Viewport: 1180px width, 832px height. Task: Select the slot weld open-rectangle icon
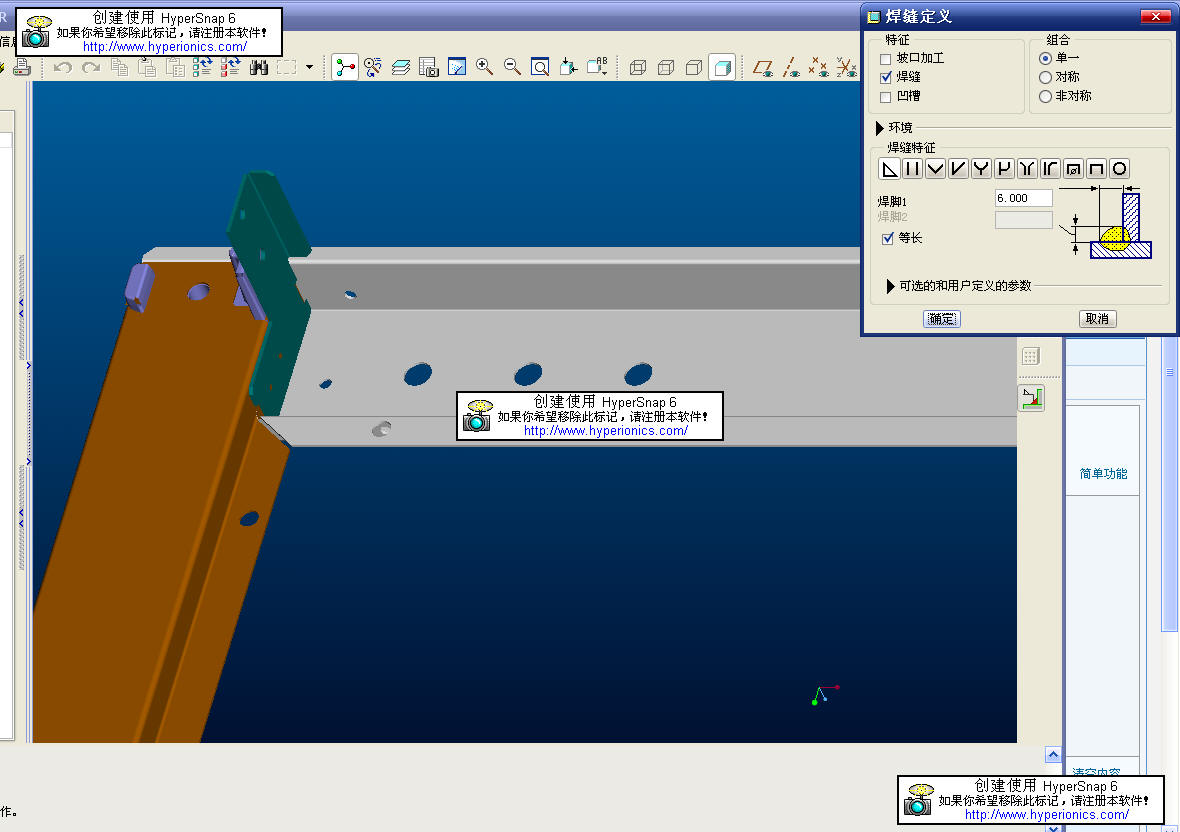(1096, 169)
